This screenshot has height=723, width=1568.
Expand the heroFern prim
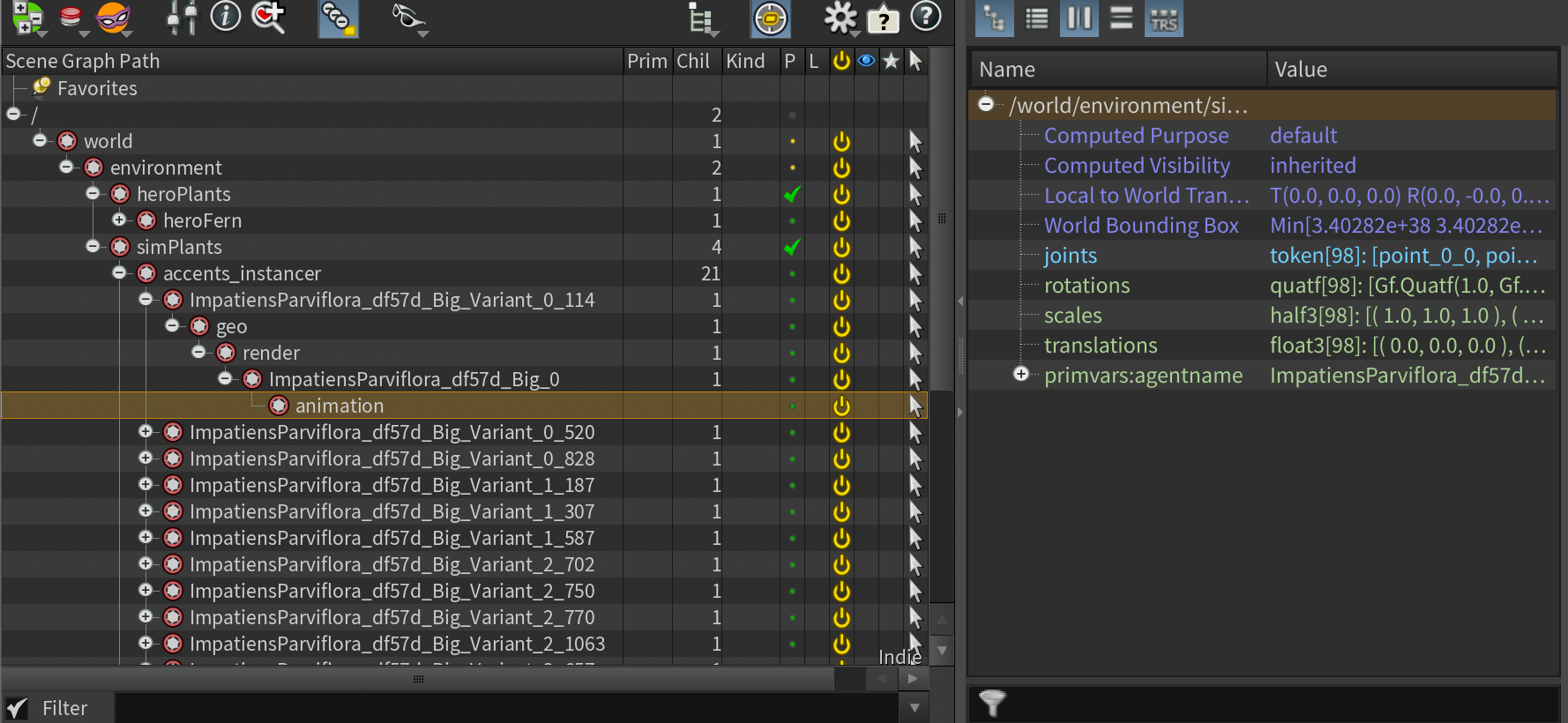point(119,220)
